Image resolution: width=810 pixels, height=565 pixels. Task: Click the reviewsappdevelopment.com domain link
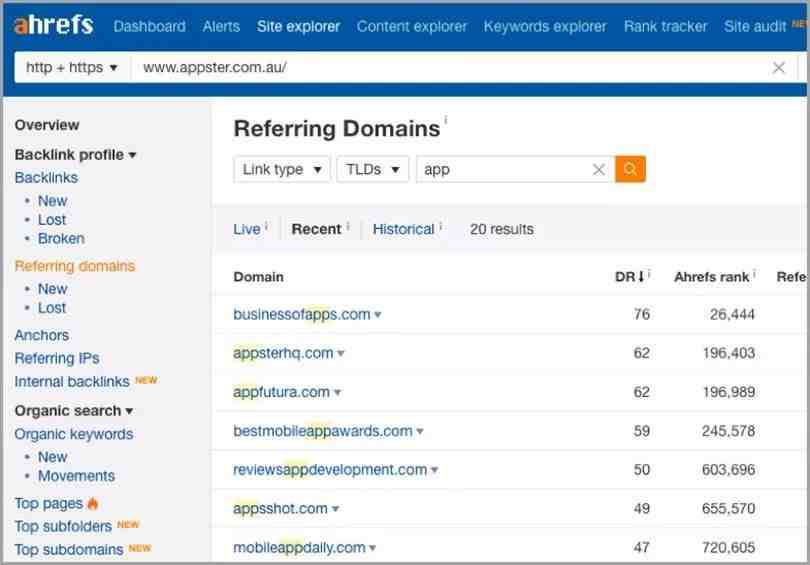[330, 470]
